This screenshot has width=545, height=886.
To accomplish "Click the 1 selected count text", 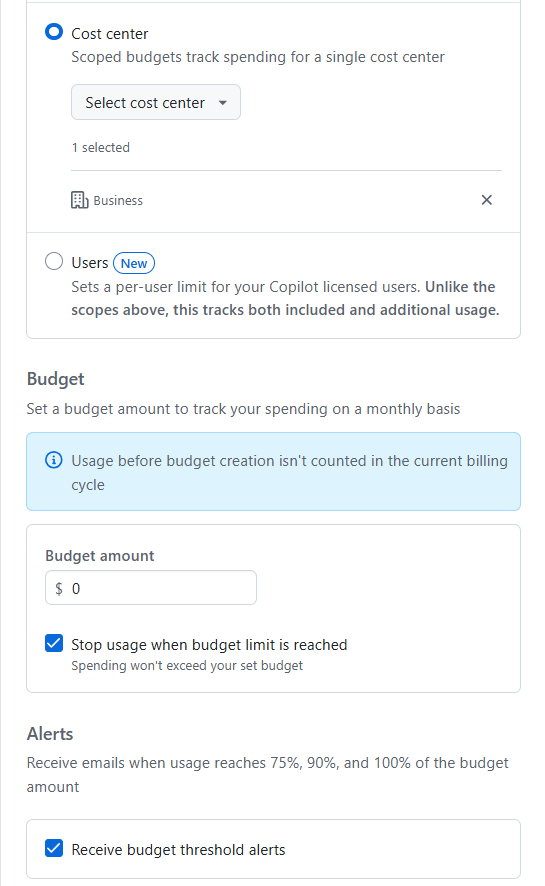I will click(101, 147).
